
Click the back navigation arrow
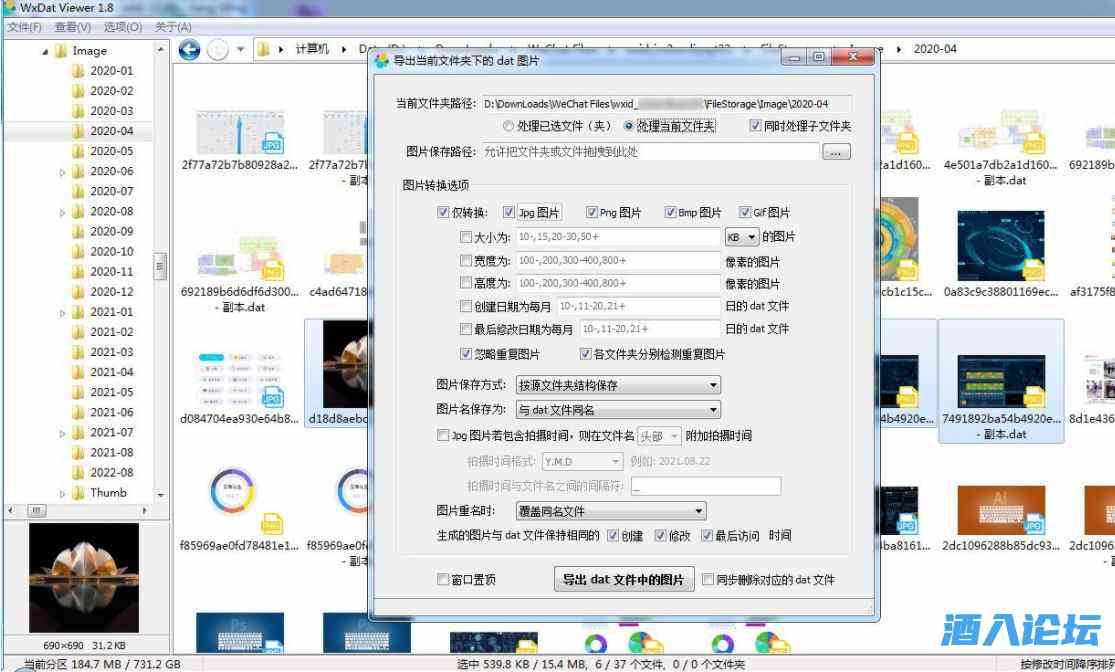(190, 48)
